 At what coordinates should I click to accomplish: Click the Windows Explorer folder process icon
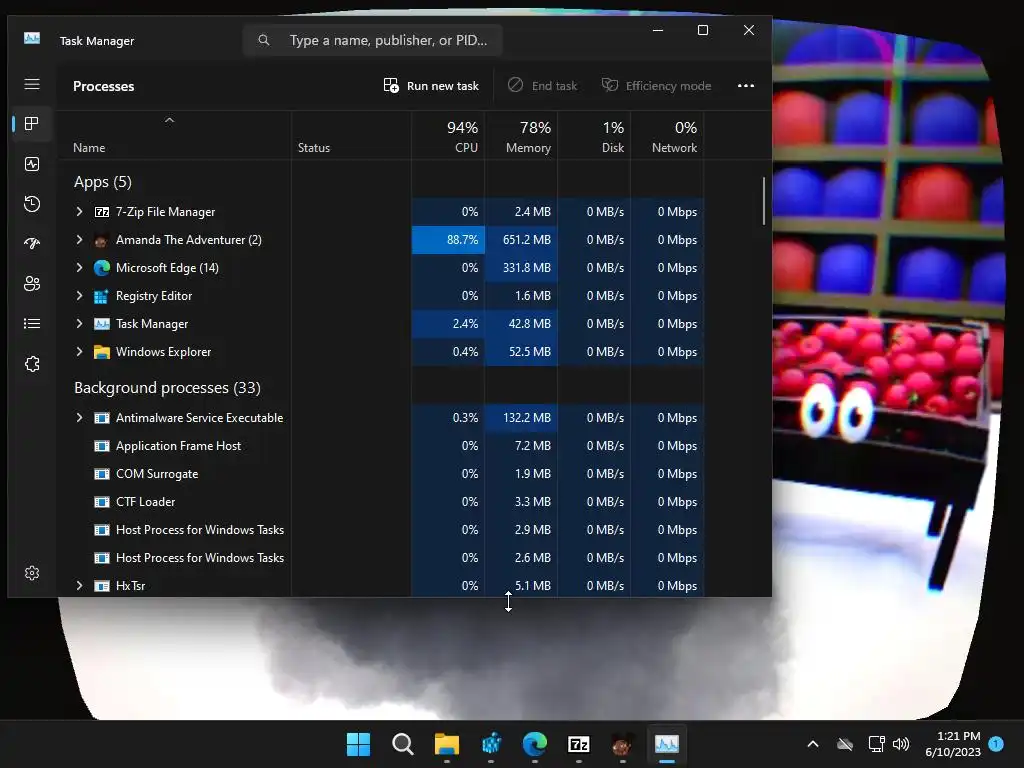coord(102,352)
